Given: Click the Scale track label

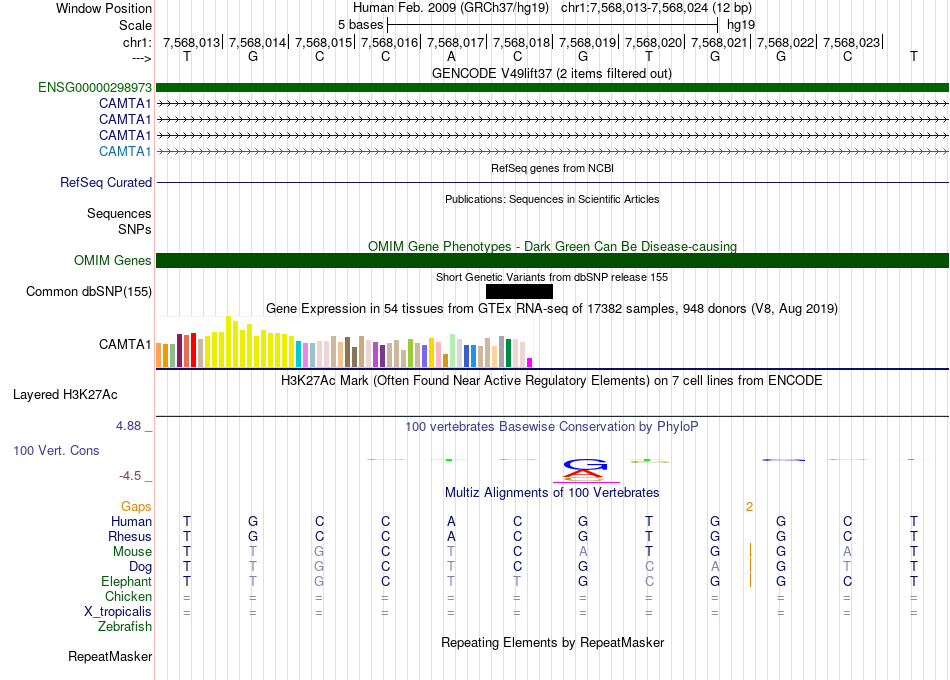Looking at the screenshot, I should click(x=136, y=25).
